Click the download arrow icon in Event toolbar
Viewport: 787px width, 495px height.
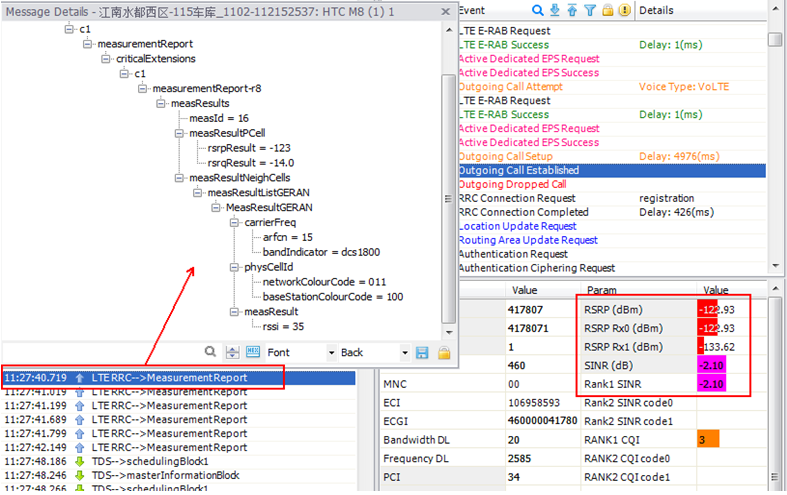(x=555, y=10)
